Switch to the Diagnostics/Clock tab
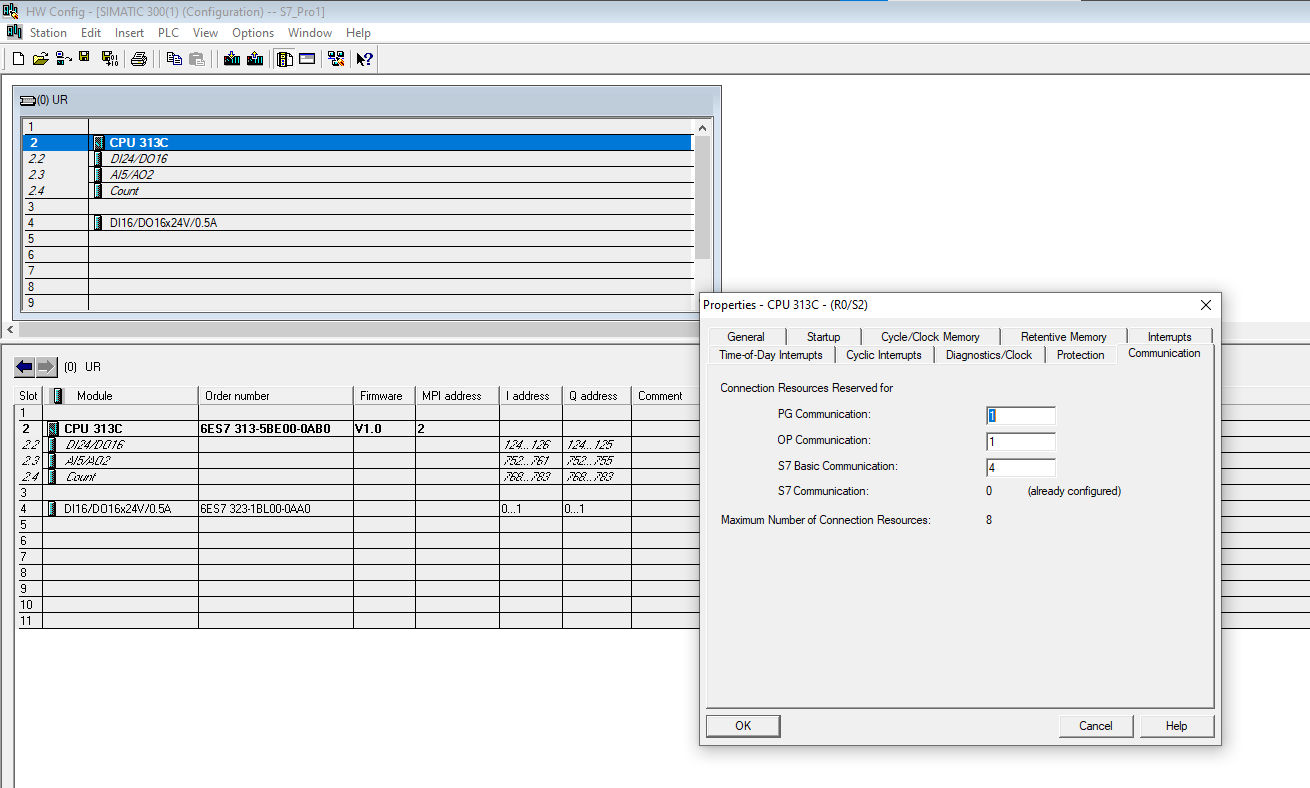This screenshot has height=788, width=1310. [x=989, y=355]
